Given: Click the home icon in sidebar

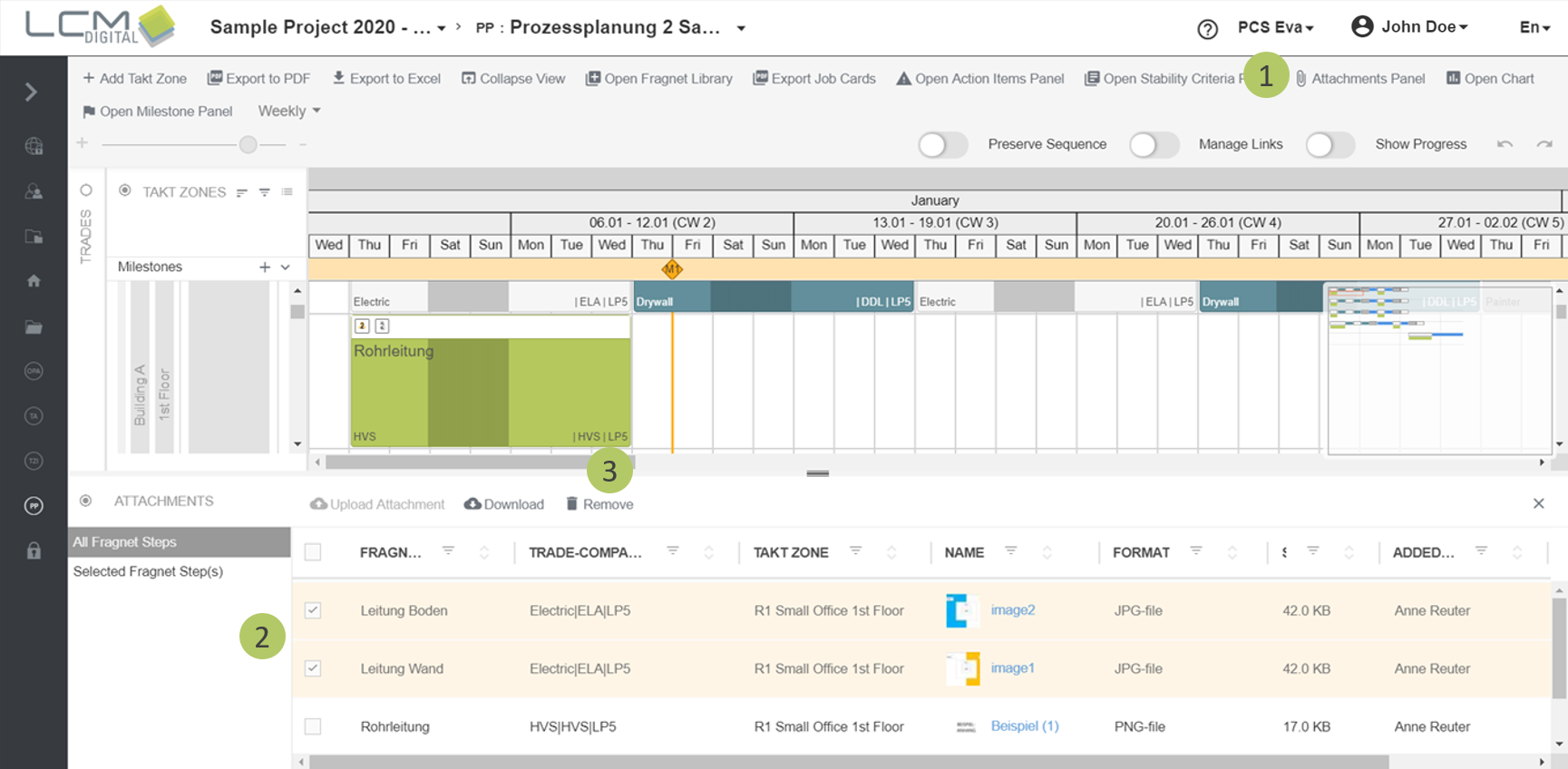Looking at the screenshot, I should coord(34,281).
